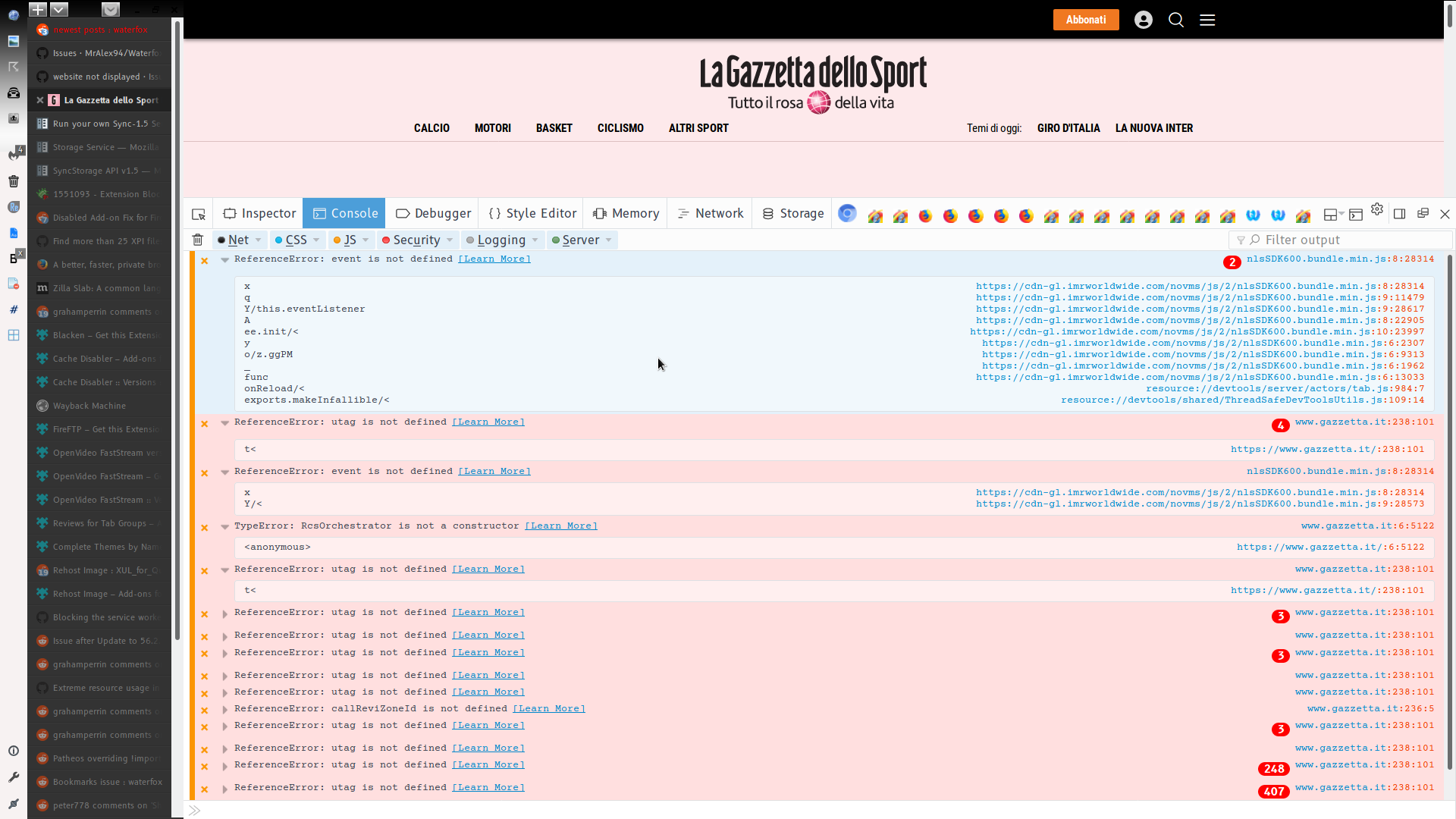Undock DevTools into a separate window
The image size is (1456, 819).
coord(1423,213)
